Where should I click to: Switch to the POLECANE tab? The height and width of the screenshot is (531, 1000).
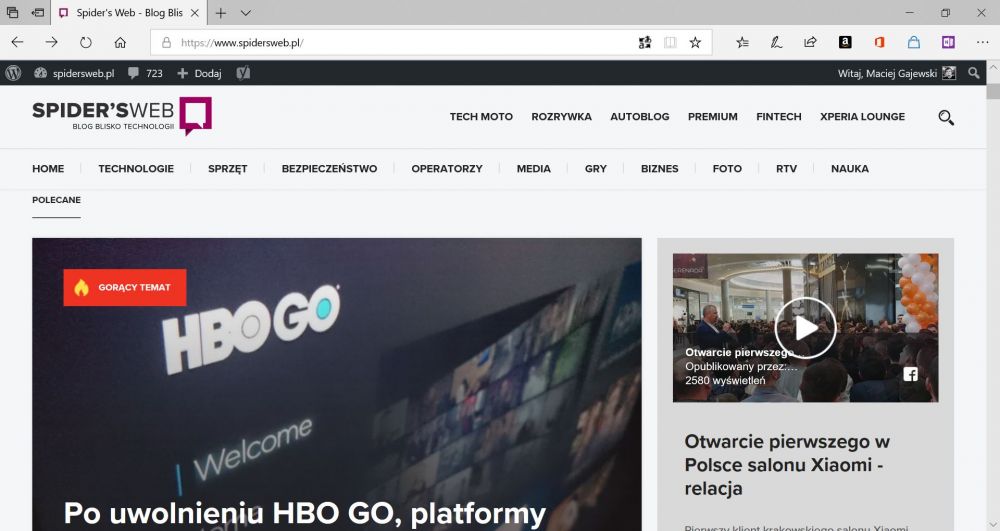[56, 200]
